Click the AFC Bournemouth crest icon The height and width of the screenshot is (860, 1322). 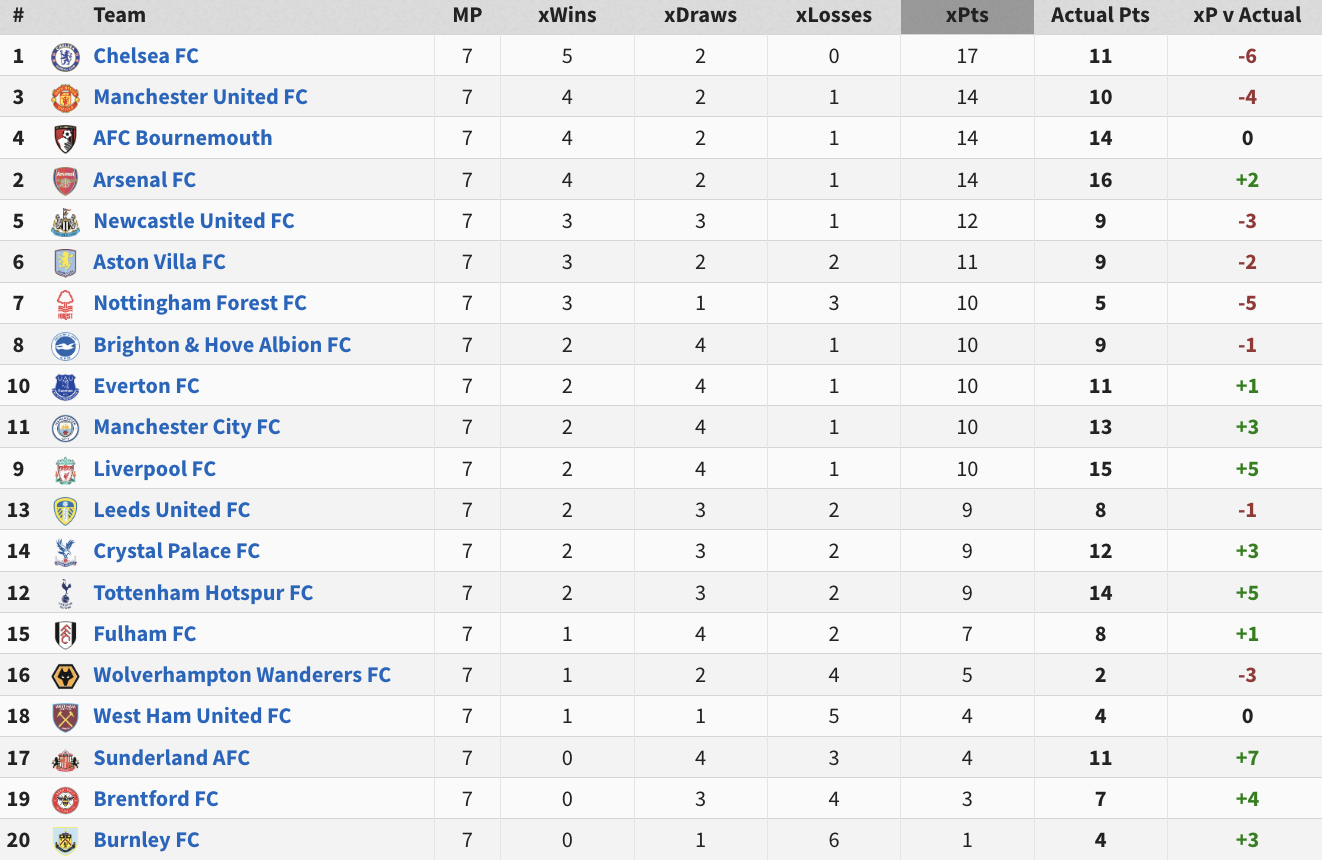65,139
